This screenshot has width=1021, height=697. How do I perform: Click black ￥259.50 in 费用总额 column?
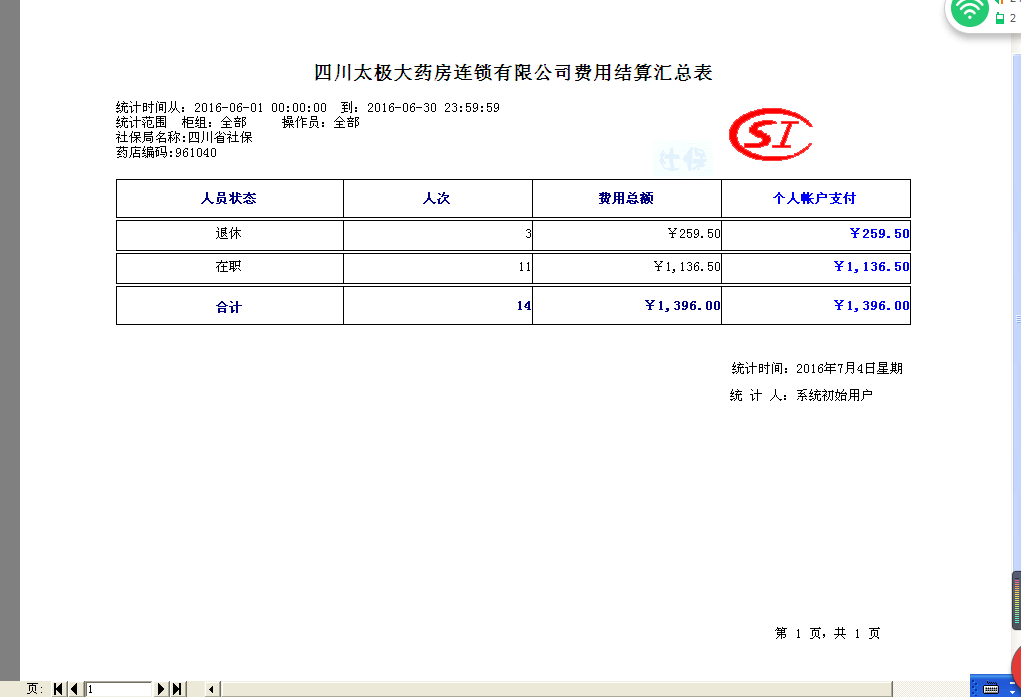[693, 233]
